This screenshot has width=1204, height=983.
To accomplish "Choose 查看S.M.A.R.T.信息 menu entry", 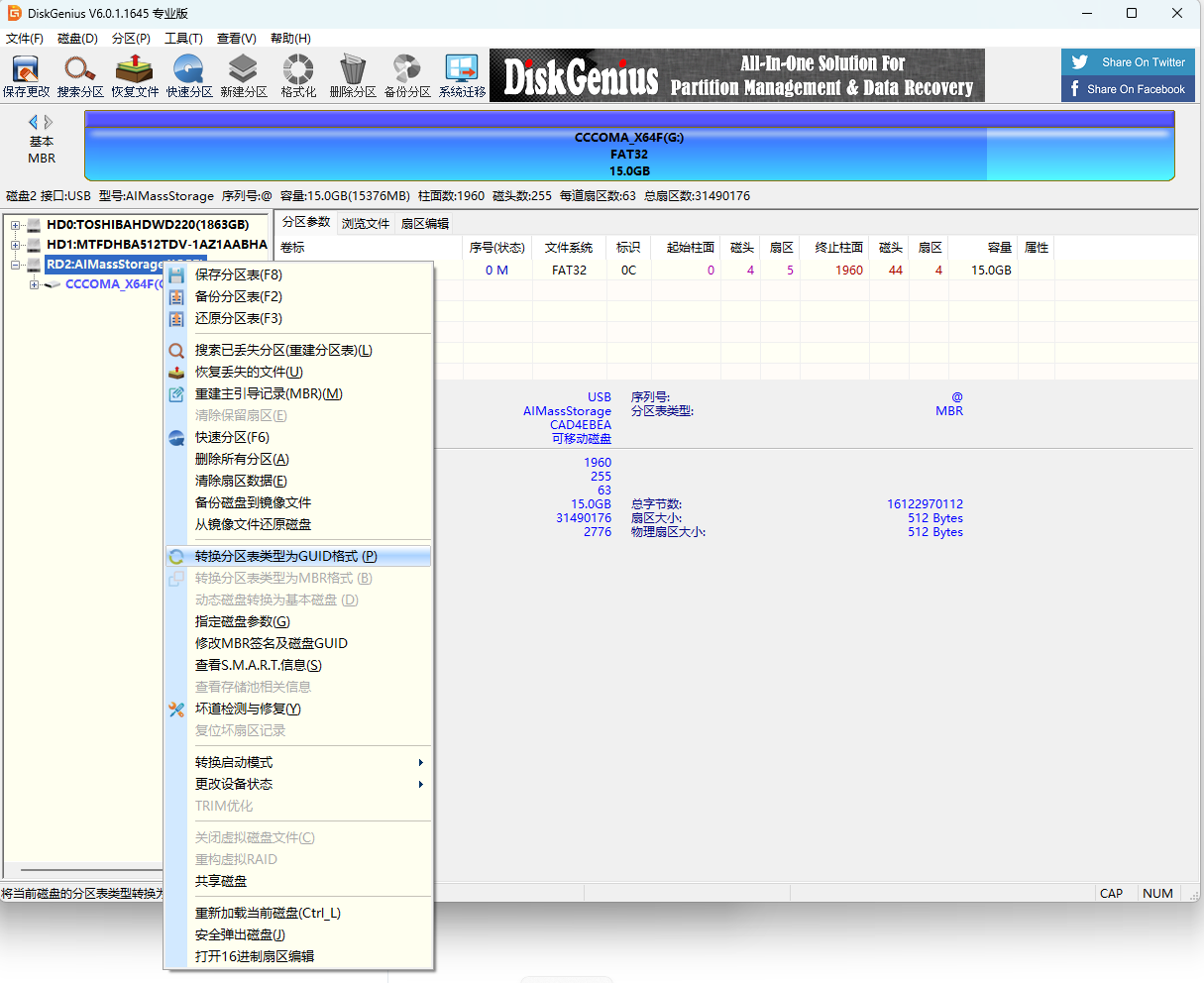I will coord(298,665).
